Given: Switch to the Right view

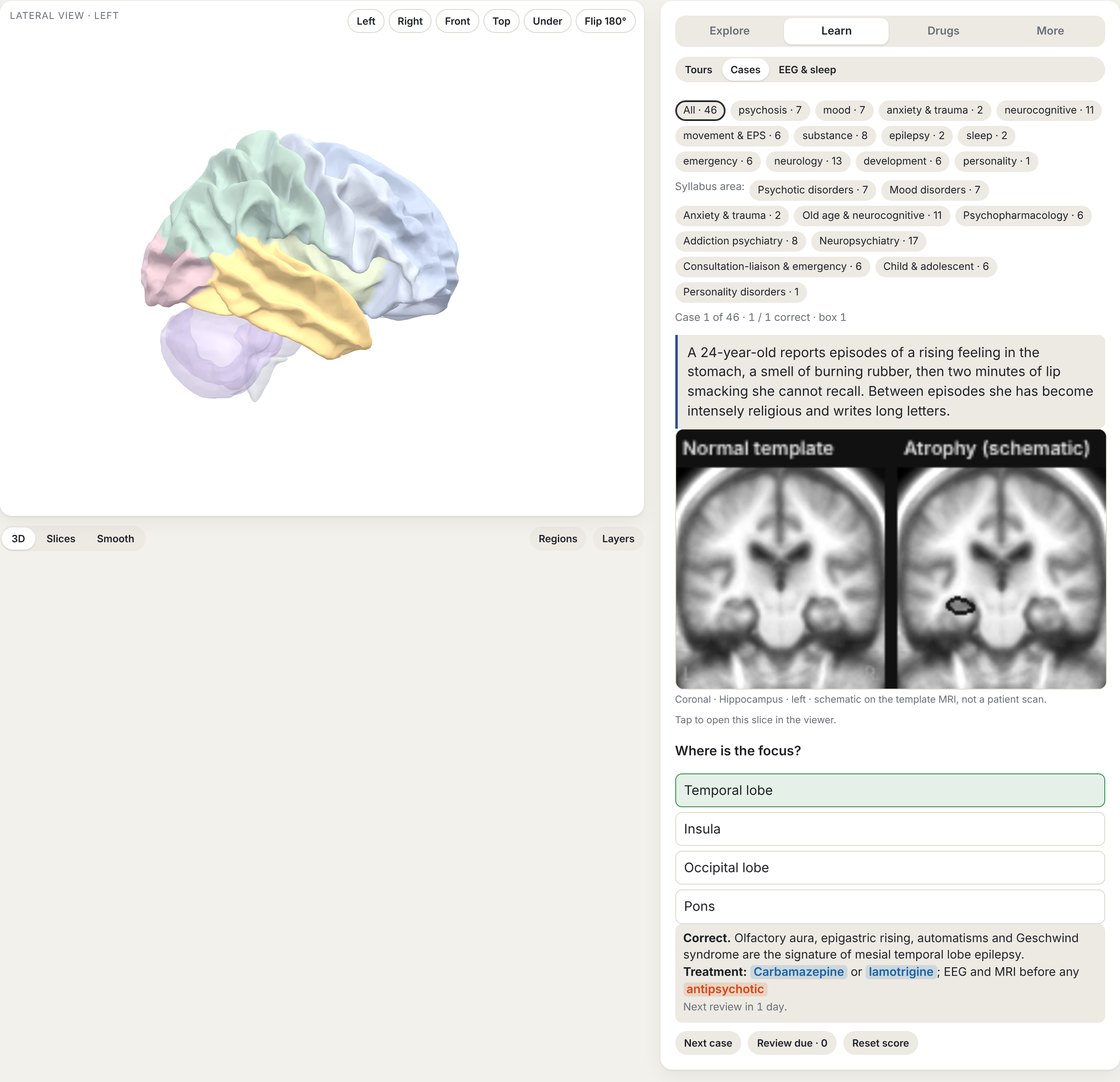Looking at the screenshot, I should coord(410,21).
